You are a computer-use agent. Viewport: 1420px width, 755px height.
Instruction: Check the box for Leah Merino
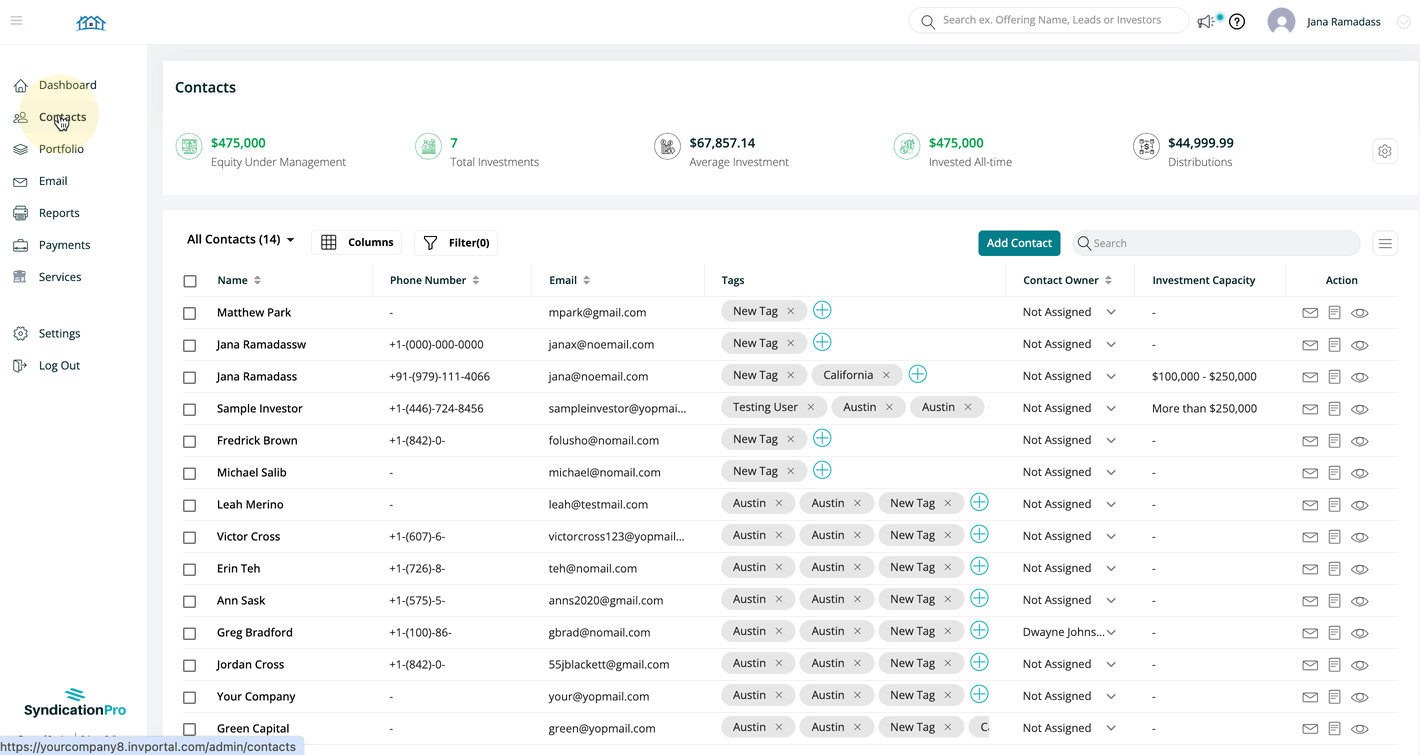pyautogui.click(x=190, y=505)
